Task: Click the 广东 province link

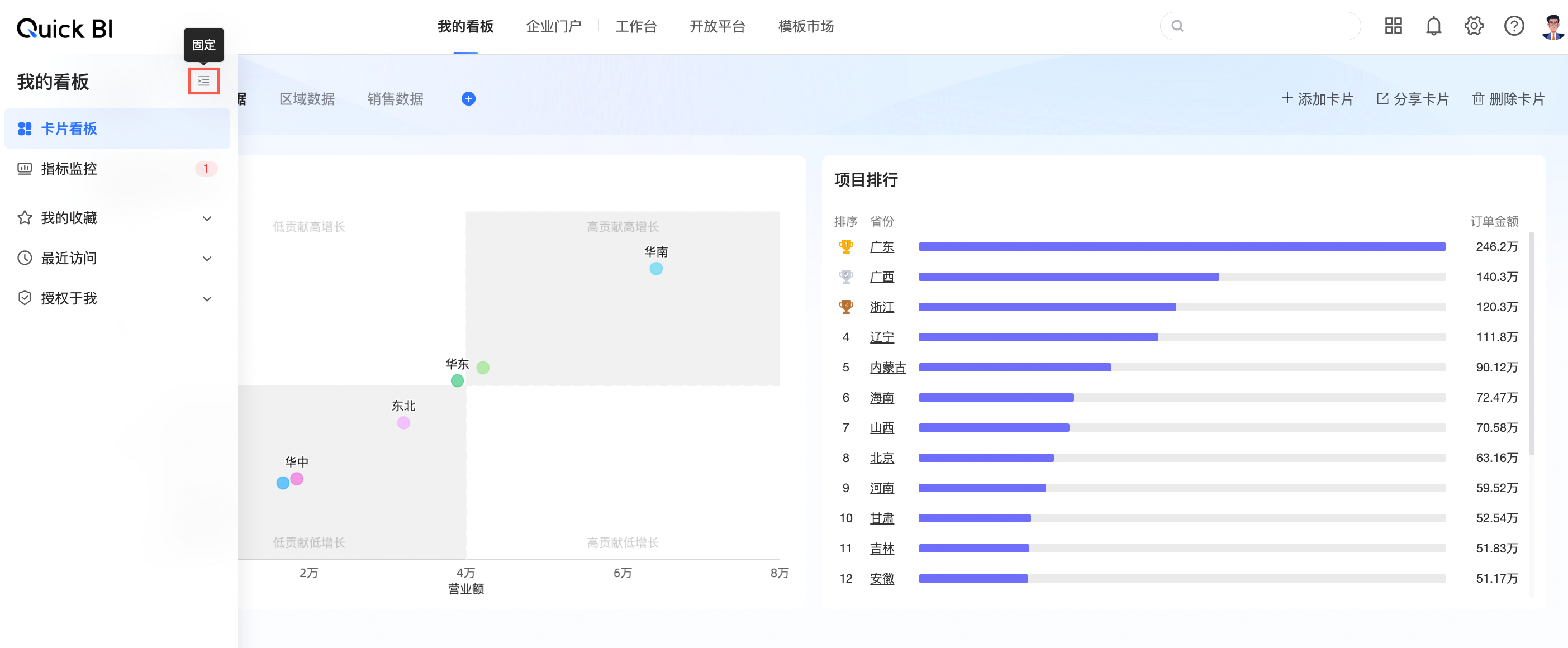Action: (x=881, y=246)
